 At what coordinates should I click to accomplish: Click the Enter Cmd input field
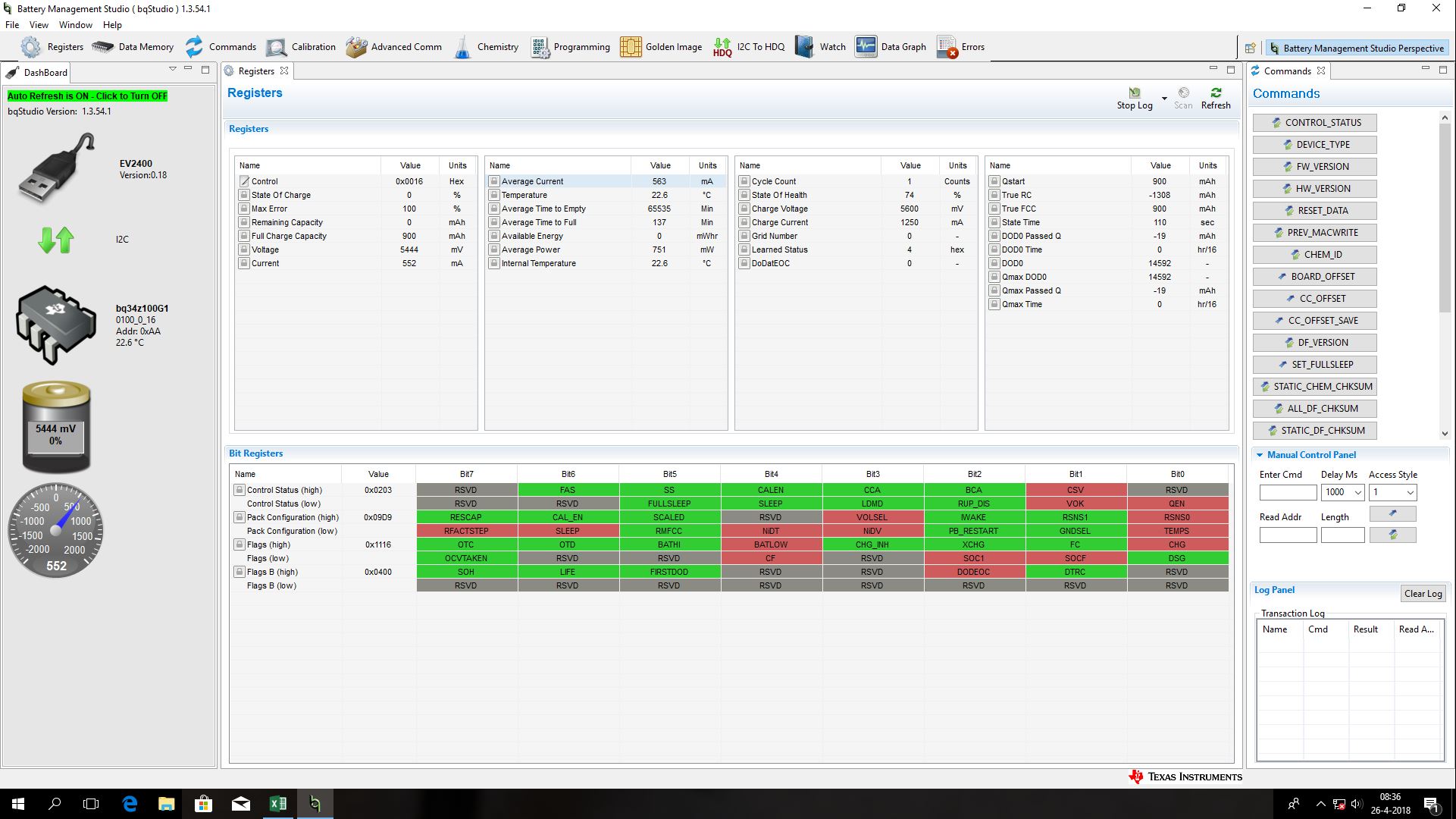[x=1288, y=492]
